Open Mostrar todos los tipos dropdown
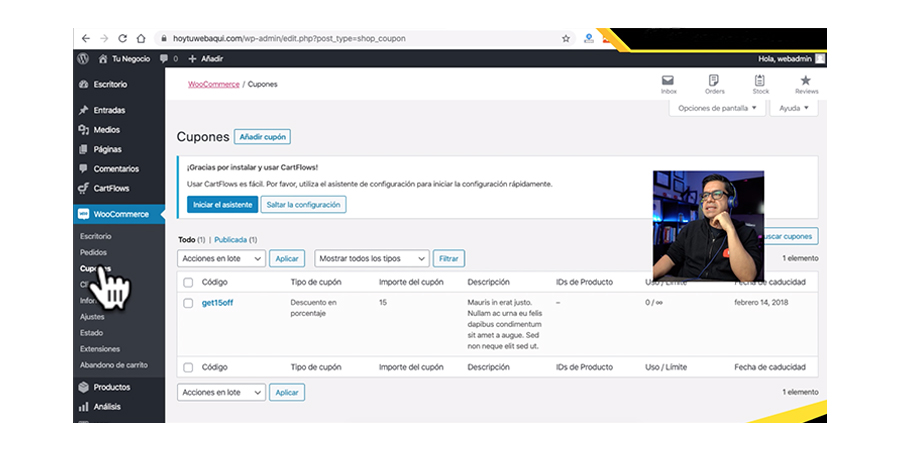This screenshot has width=900, height=450. click(372, 258)
